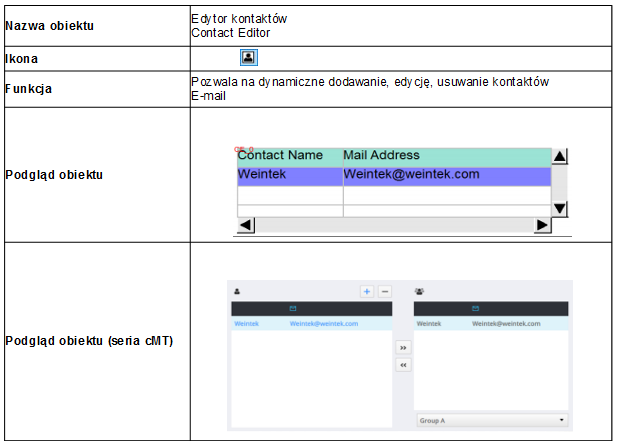The image size is (617, 444).
Task: Click the scroll left arrow of contact table
Action: [245, 225]
